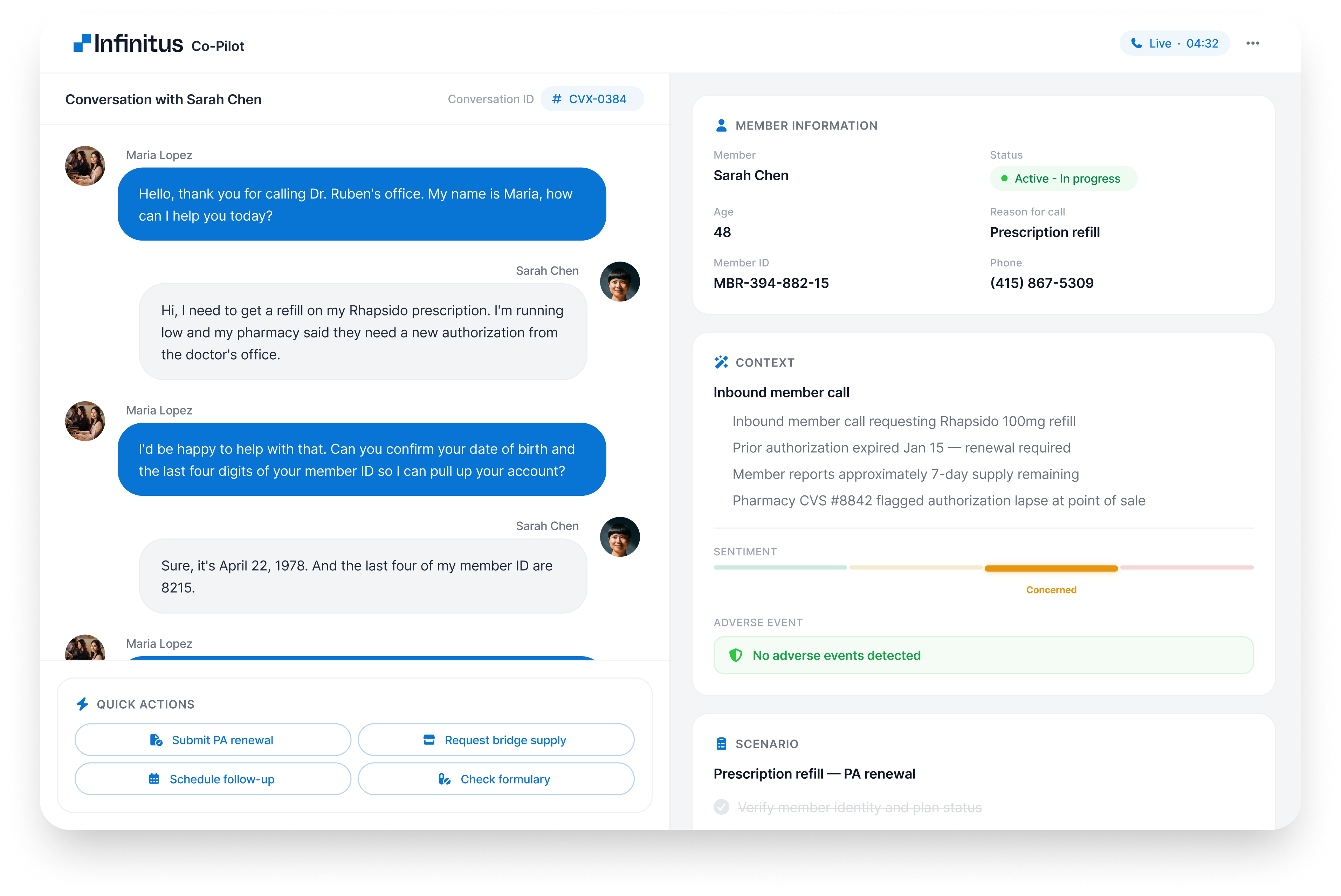Click the No adverse events detected banner

(983, 655)
